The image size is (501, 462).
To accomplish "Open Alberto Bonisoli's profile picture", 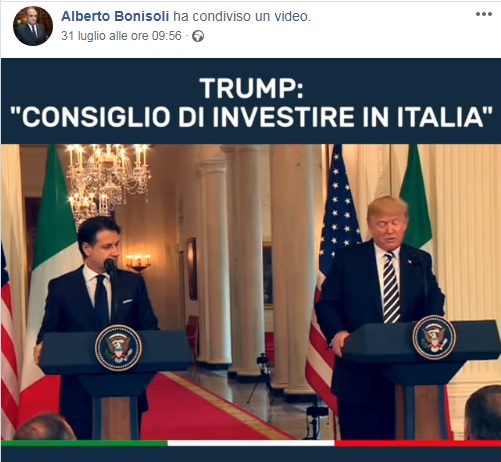I will coord(33,26).
